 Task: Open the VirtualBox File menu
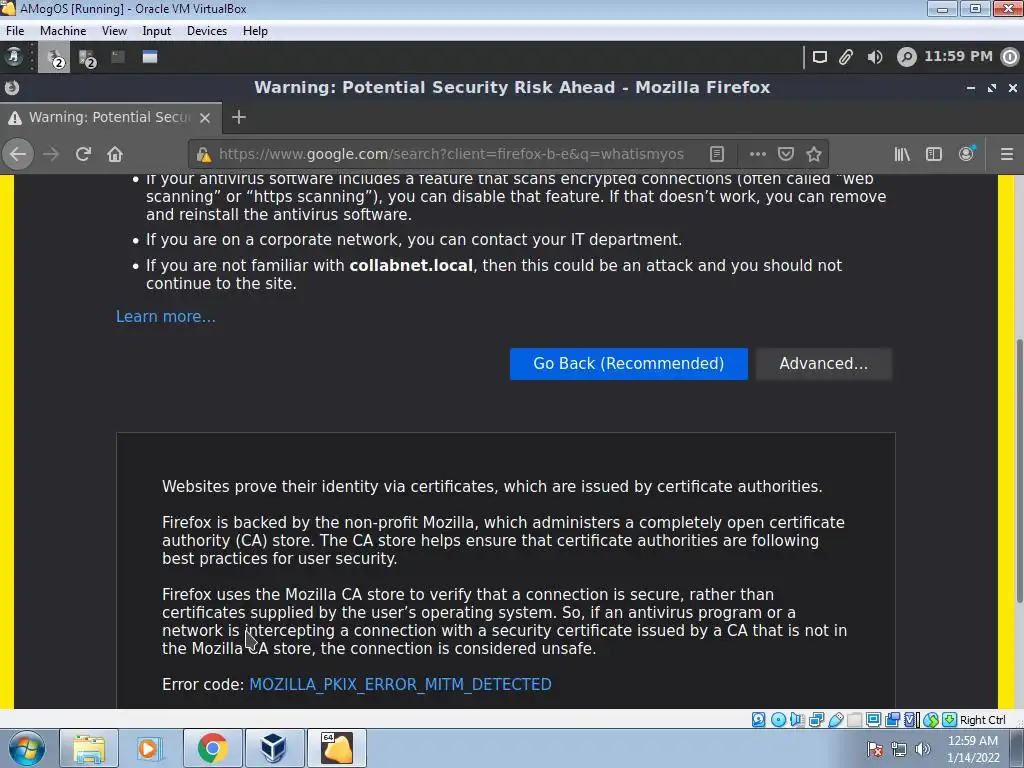point(15,31)
